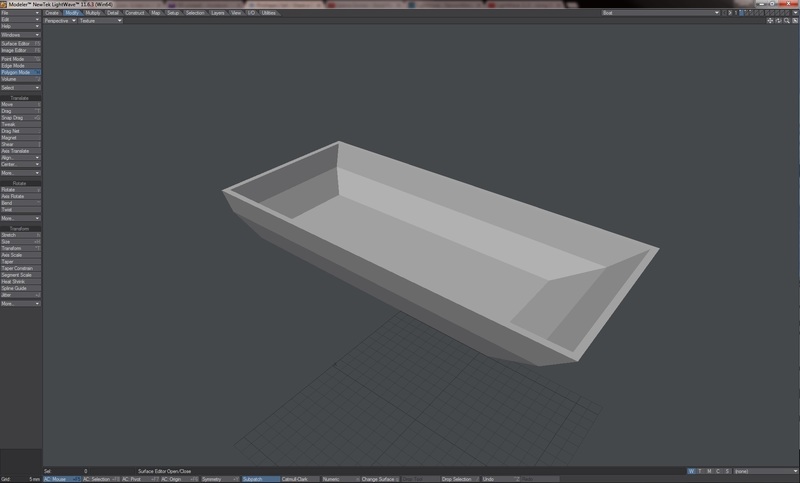Open the AC: Mouse action center dropdown
Screen dimensions: 800x483
(x=62, y=479)
